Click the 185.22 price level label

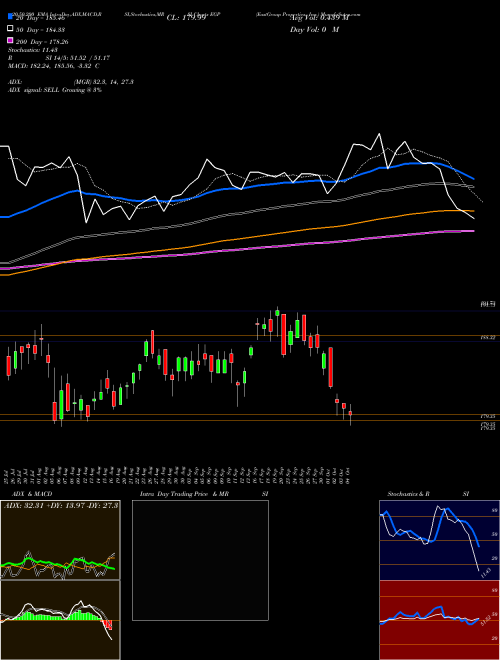point(488,338)
